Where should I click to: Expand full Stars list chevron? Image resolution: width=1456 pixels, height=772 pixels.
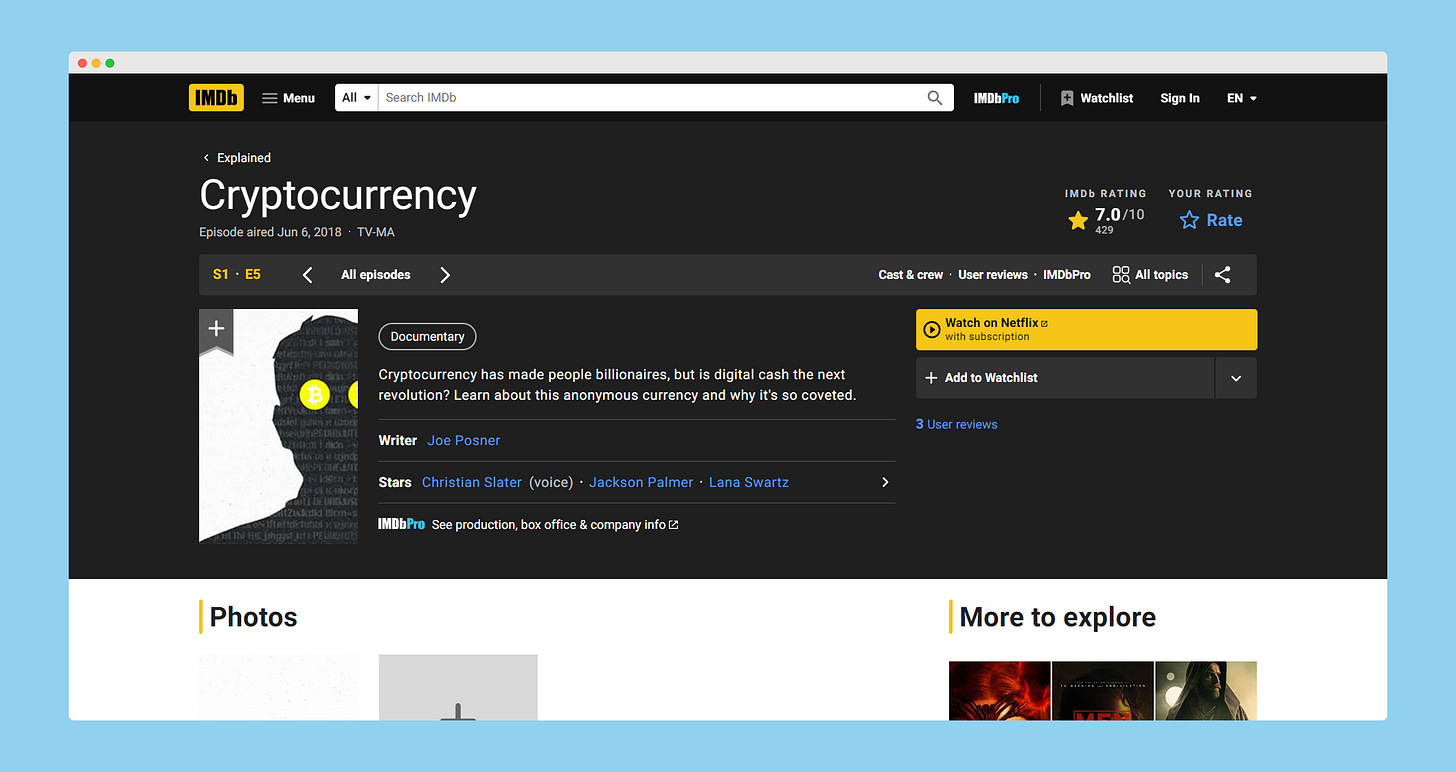pyautogui.click(x=885, y=483)
